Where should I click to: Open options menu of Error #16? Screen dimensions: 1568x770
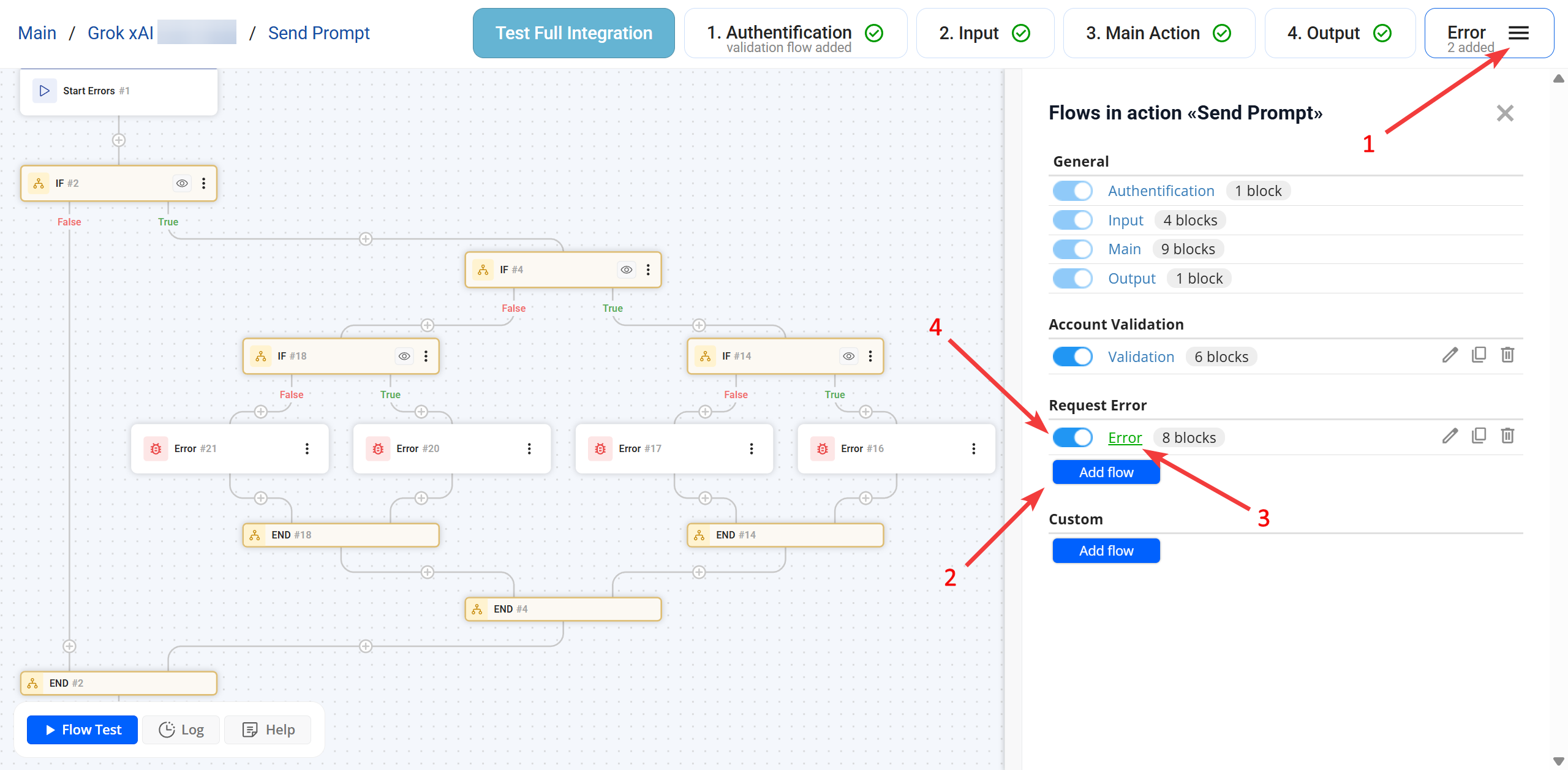pos(973,449)
